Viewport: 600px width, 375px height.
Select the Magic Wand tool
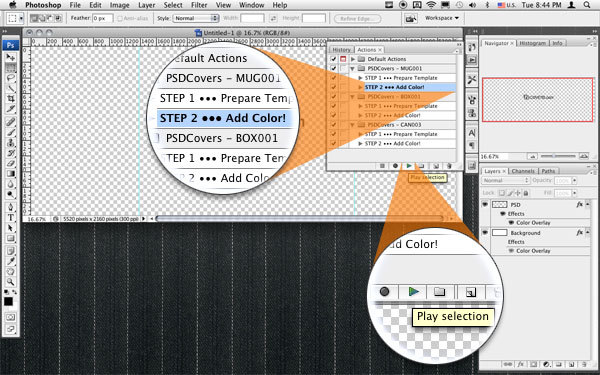pos(10,88)
